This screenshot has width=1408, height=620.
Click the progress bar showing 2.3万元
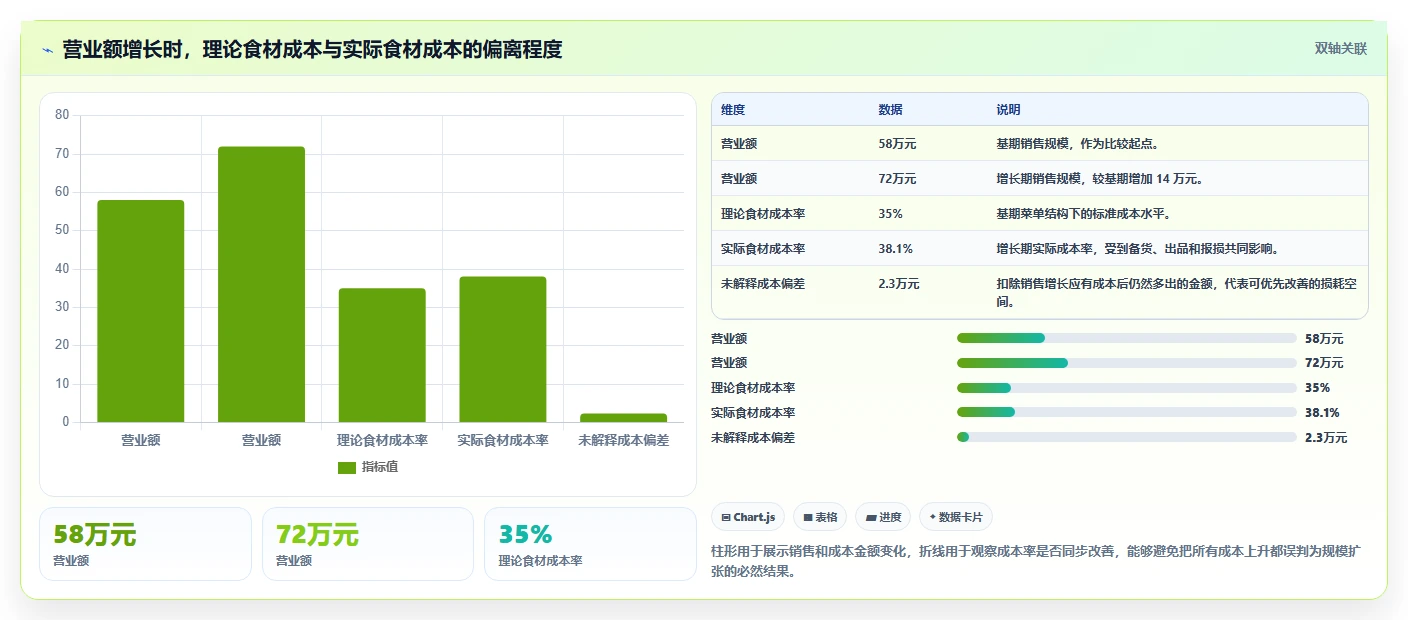click(x=1126, y=438)
